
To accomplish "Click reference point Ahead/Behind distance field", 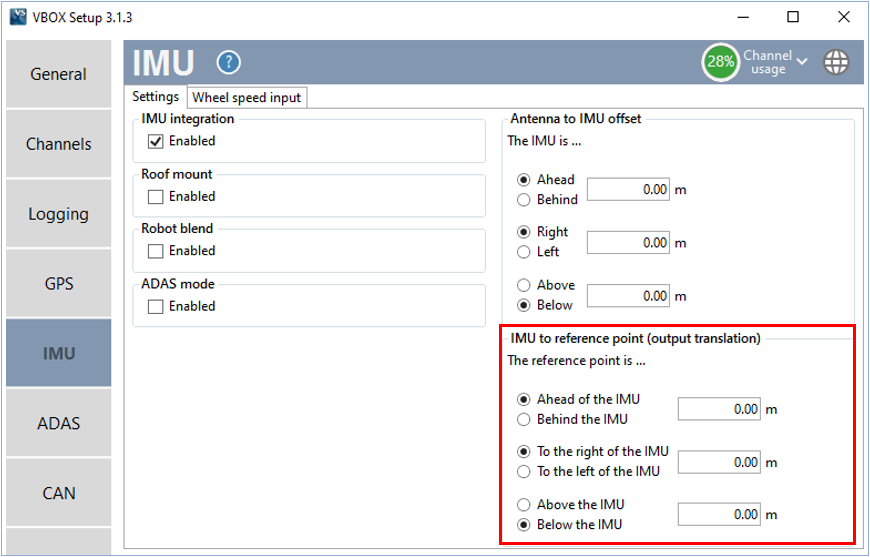I will tap(719, 409).
